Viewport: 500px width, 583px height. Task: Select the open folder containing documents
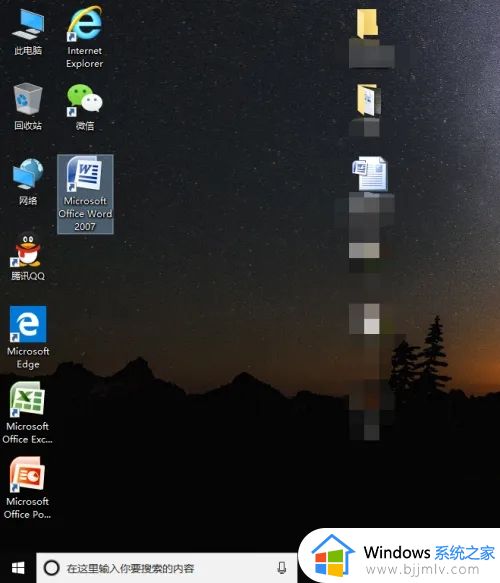(x=368, y=100)
